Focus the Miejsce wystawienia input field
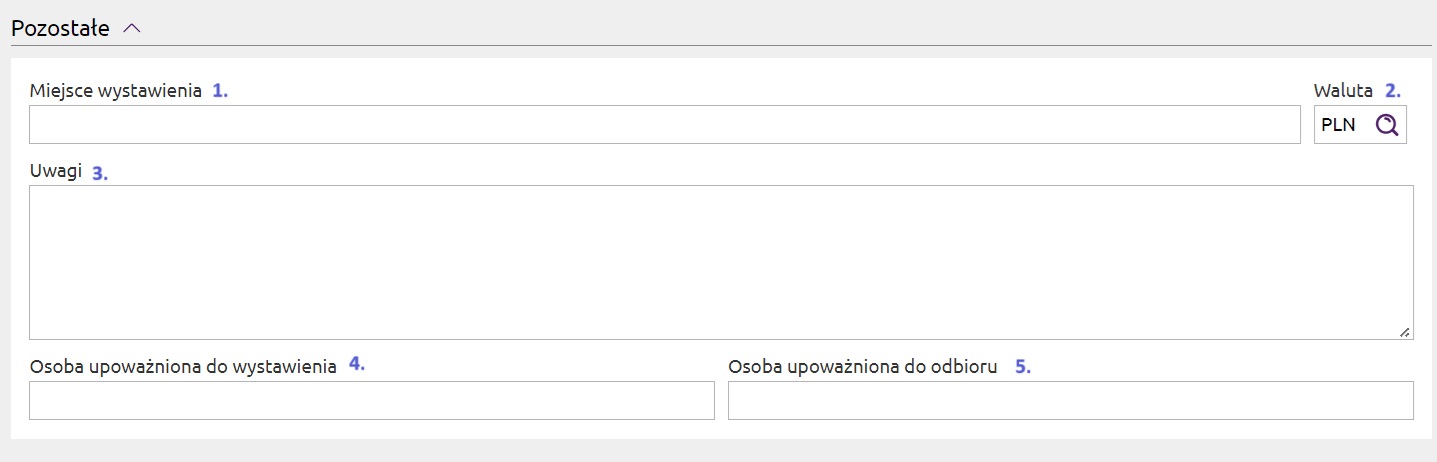 [665, 125]
